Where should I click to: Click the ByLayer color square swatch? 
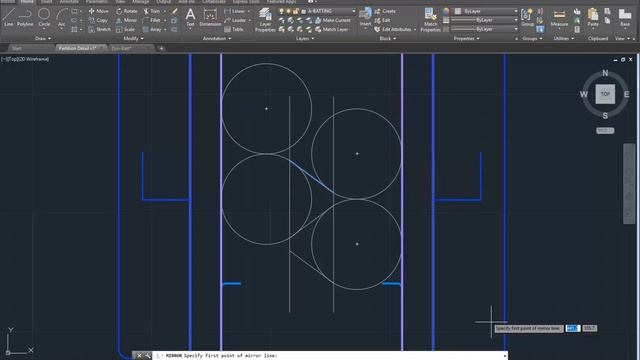pos(458,11)
